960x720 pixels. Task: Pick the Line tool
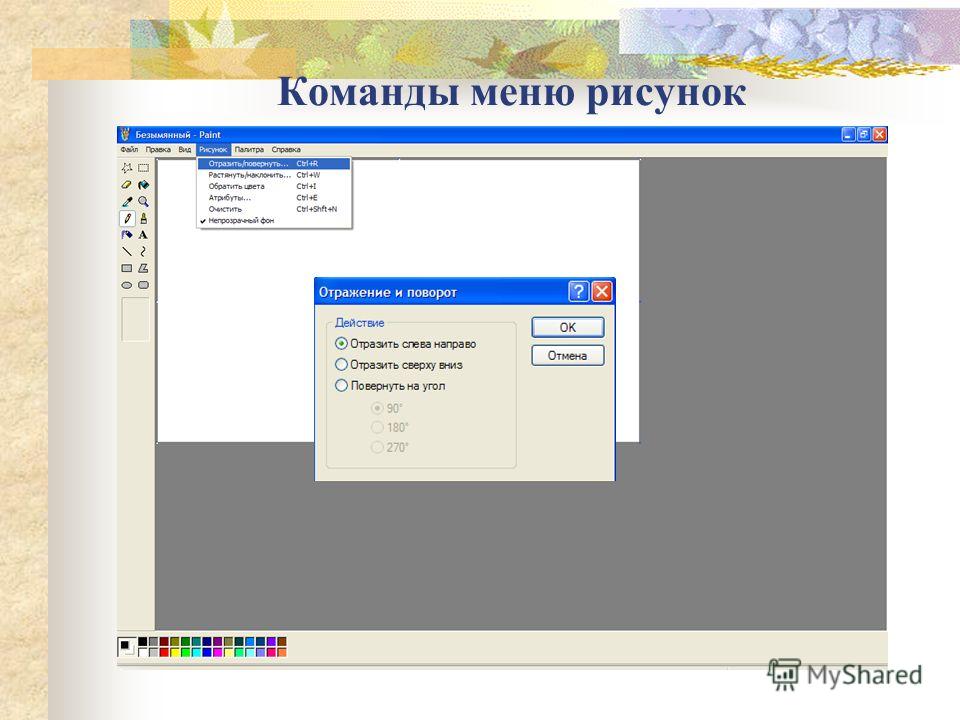(127, 251)
